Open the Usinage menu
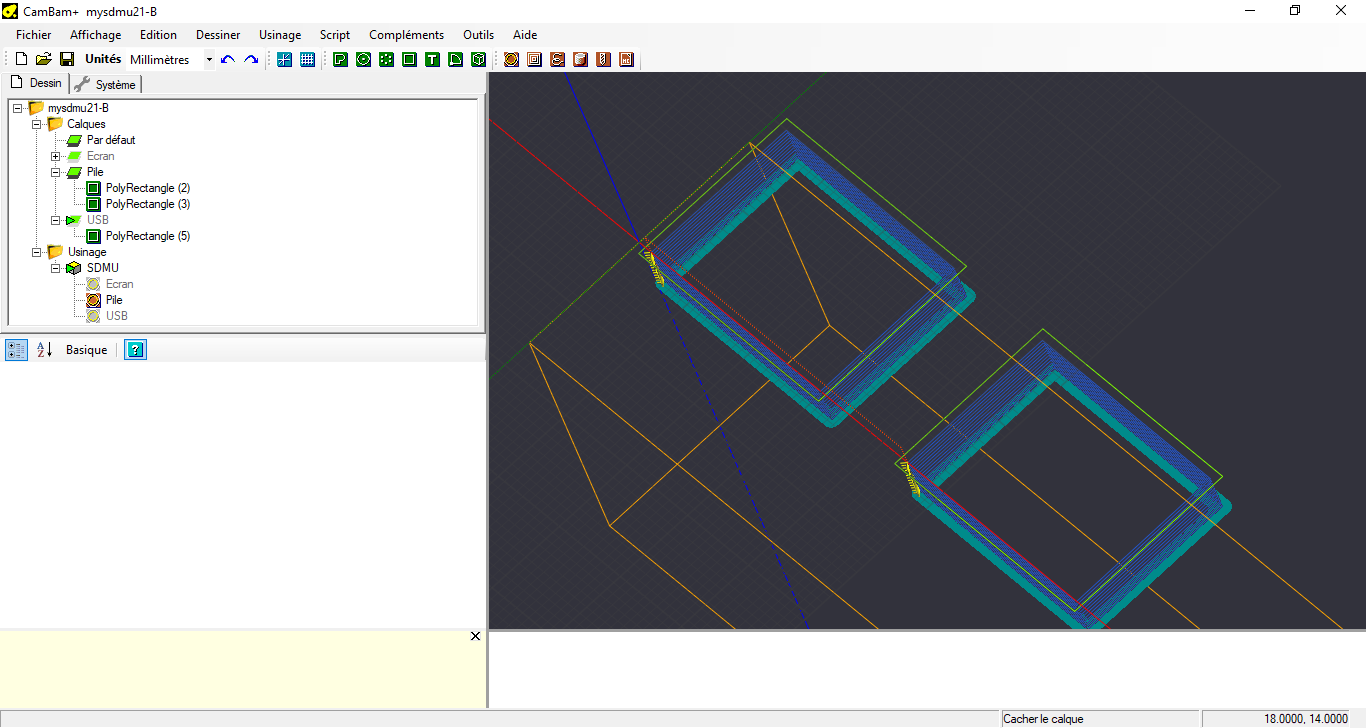This screenshot has height=728, width=1366. point(280,35)
